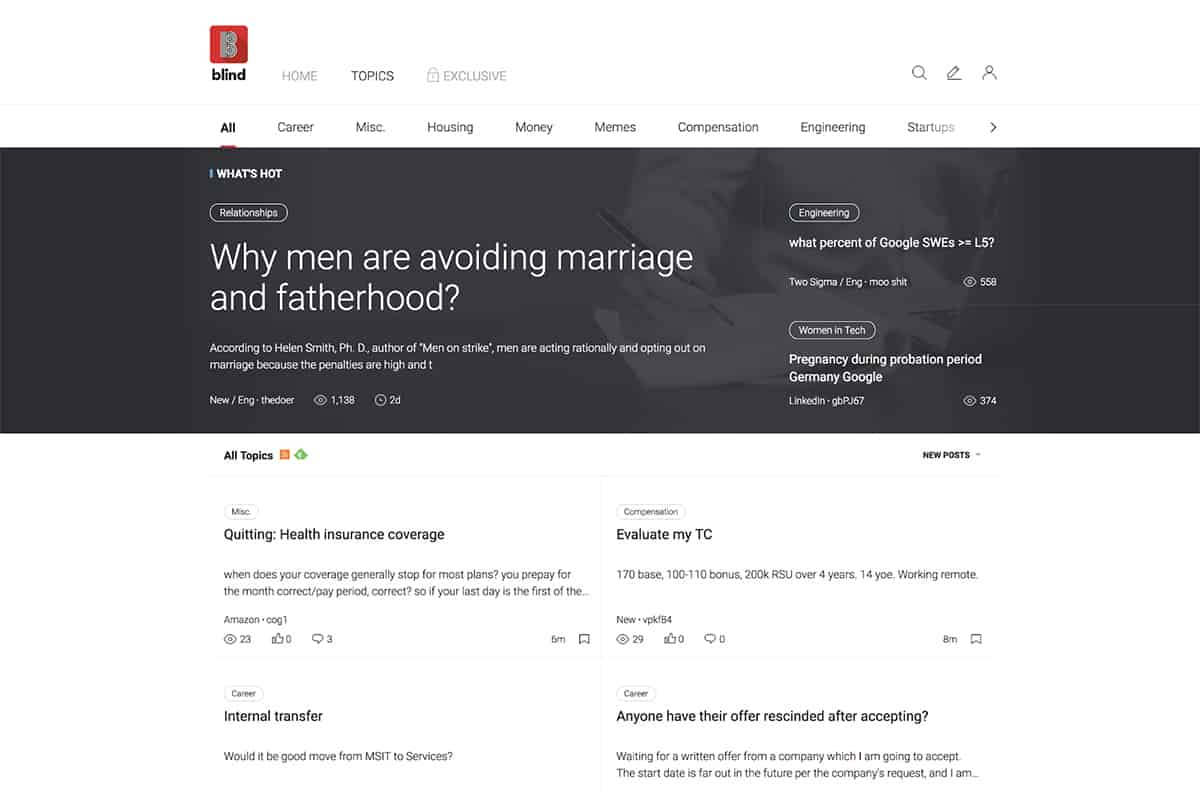This screenshot has width=1200, height=792.
Task: Open comments on Health insurance coverage post
Action: 318,639
